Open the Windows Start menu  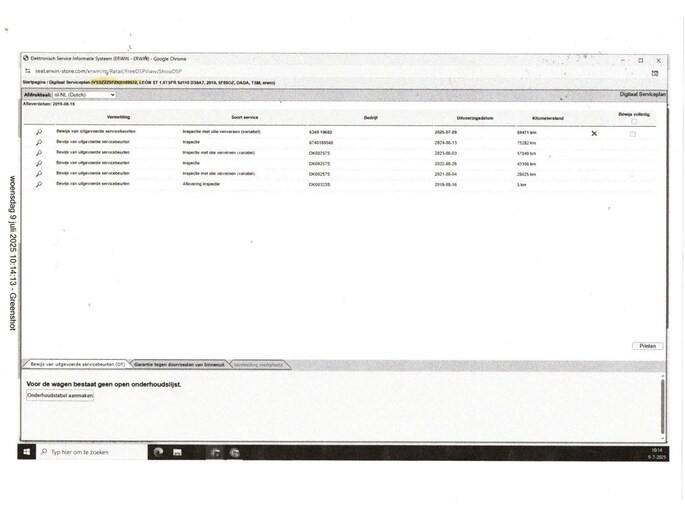coord(27,452)
